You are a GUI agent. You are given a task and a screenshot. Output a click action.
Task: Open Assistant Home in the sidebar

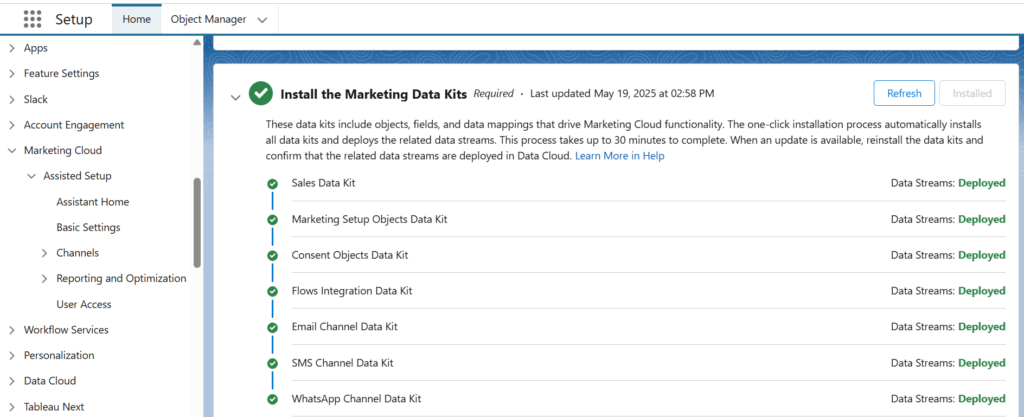93,202
